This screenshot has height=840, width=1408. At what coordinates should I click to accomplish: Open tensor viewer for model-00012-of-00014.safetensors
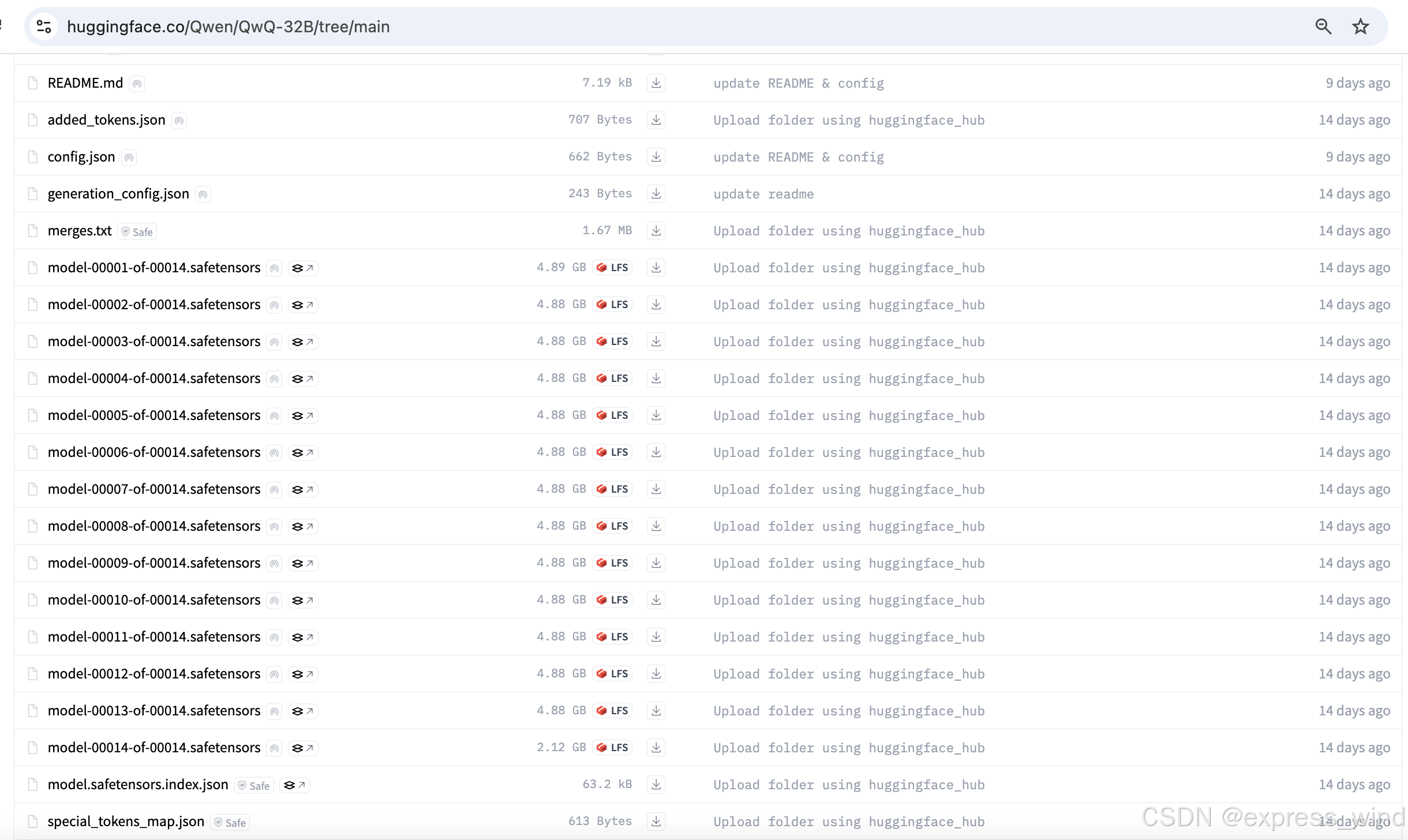pos(303,674)
